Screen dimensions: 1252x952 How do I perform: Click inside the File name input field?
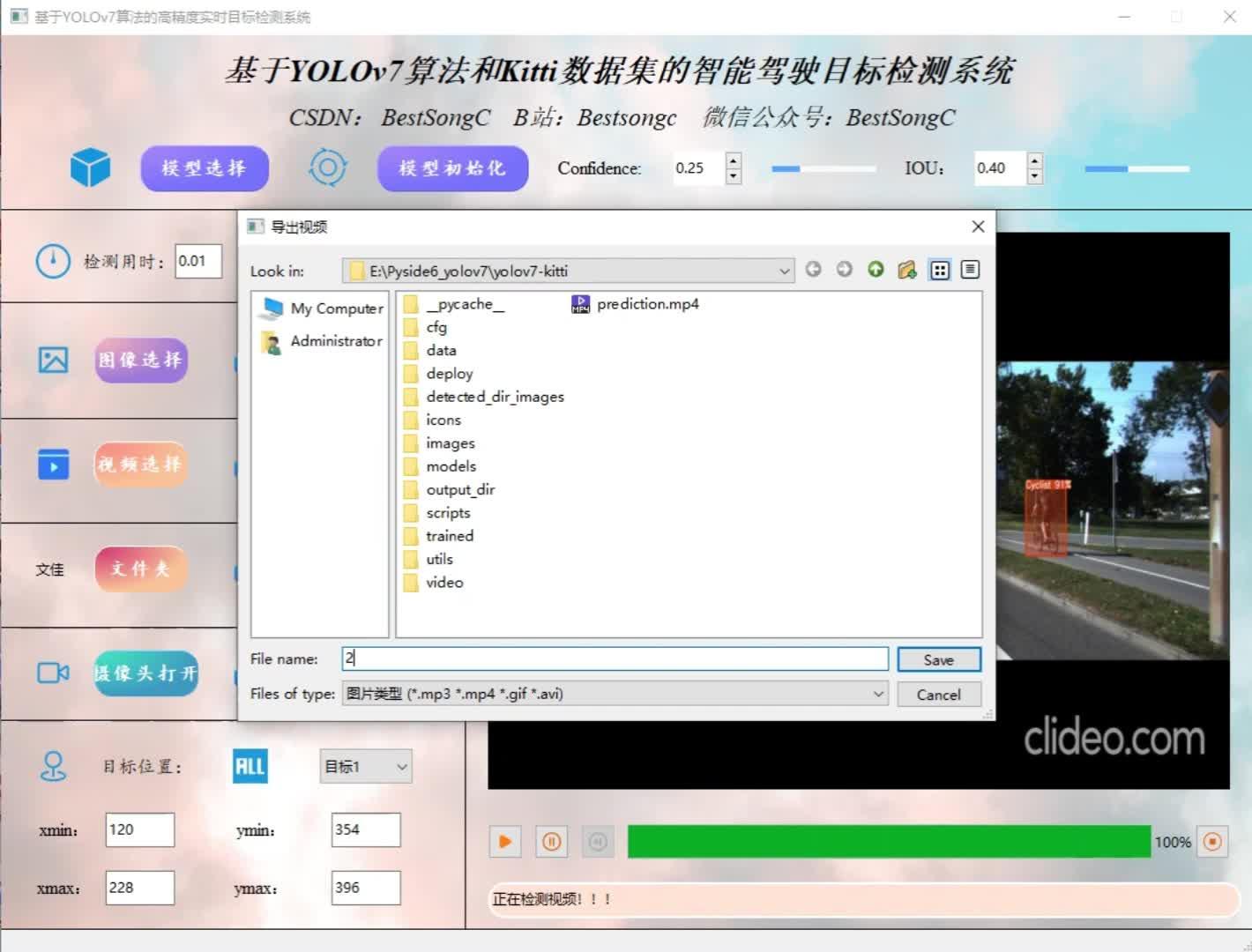pos(615,658)
